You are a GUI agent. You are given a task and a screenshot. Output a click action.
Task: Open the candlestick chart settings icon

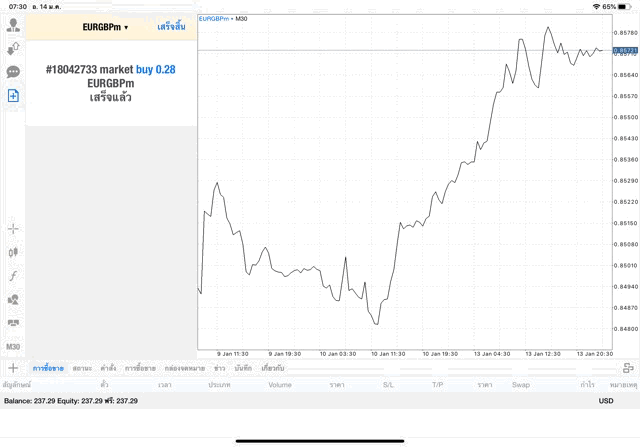(x=13, y=252)
